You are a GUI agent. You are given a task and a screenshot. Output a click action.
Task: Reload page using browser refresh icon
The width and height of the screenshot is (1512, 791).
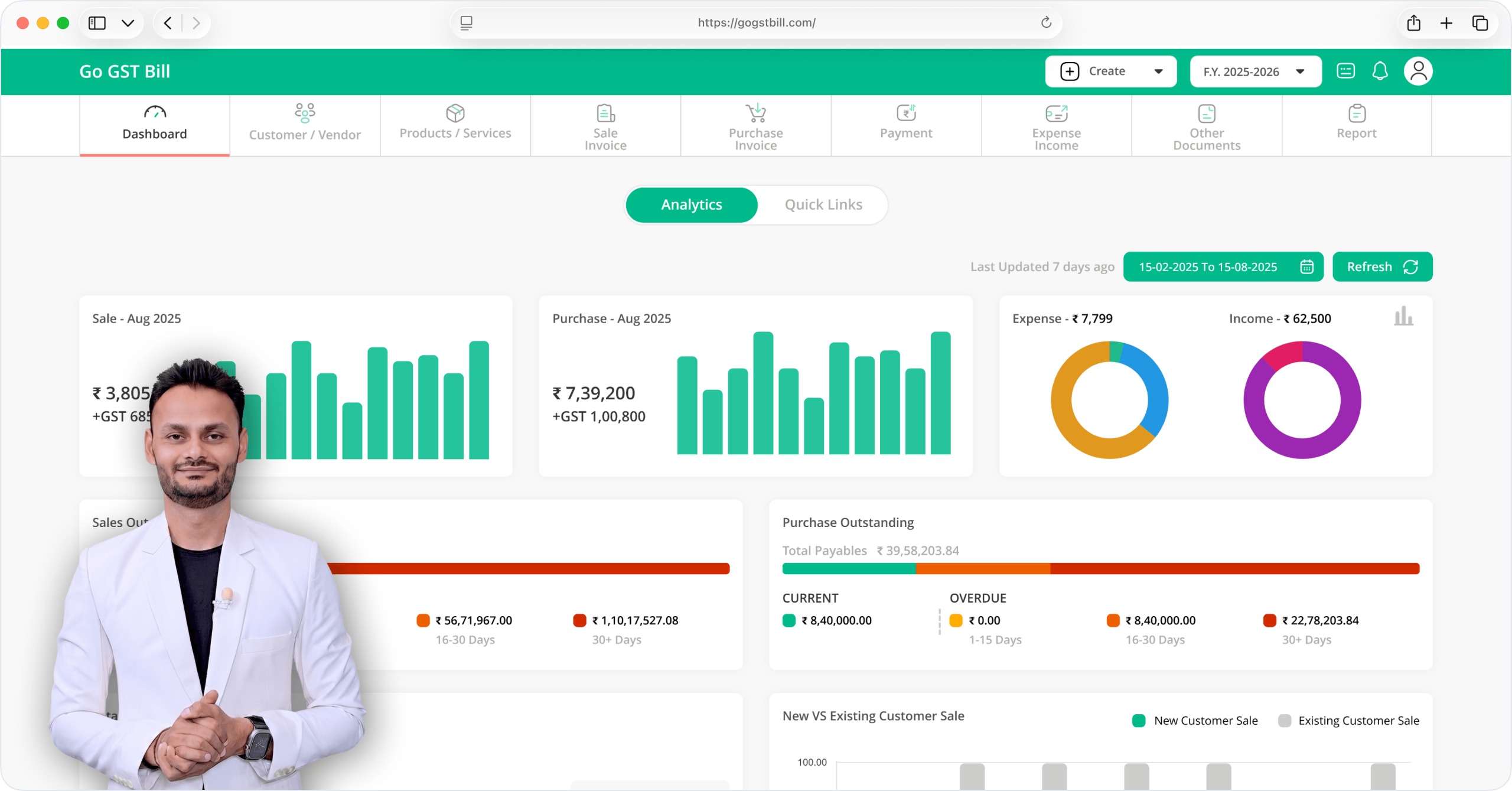pos(1046,22)
